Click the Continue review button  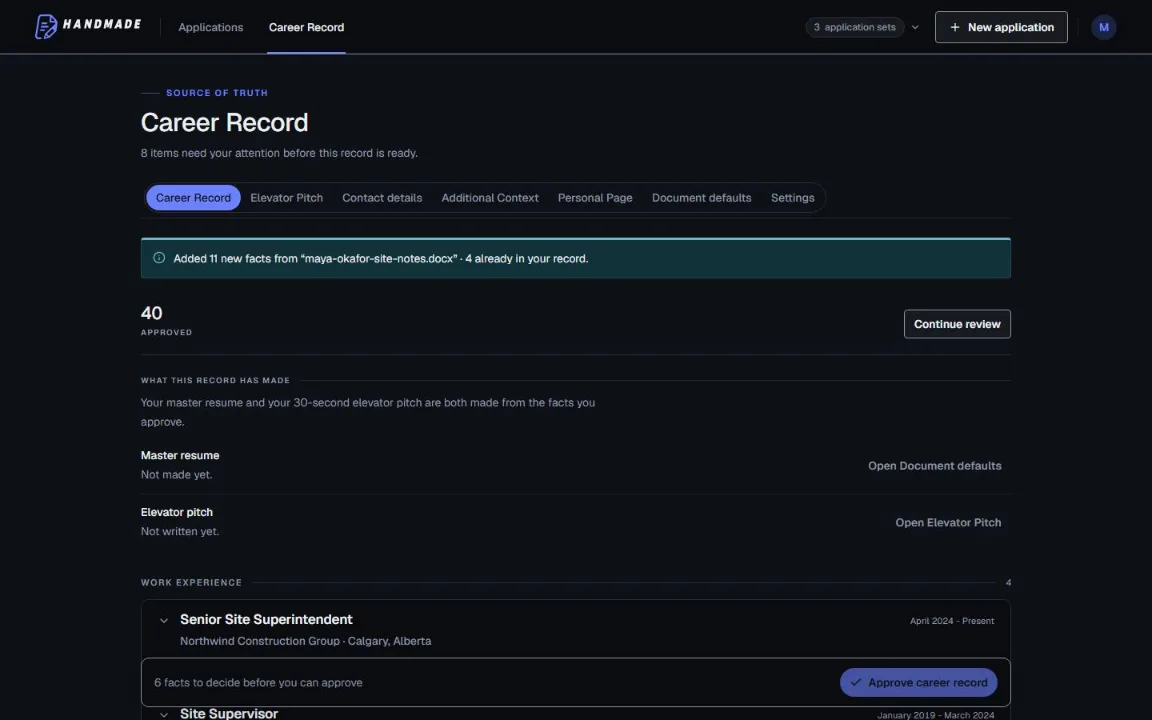click(957, 324)
